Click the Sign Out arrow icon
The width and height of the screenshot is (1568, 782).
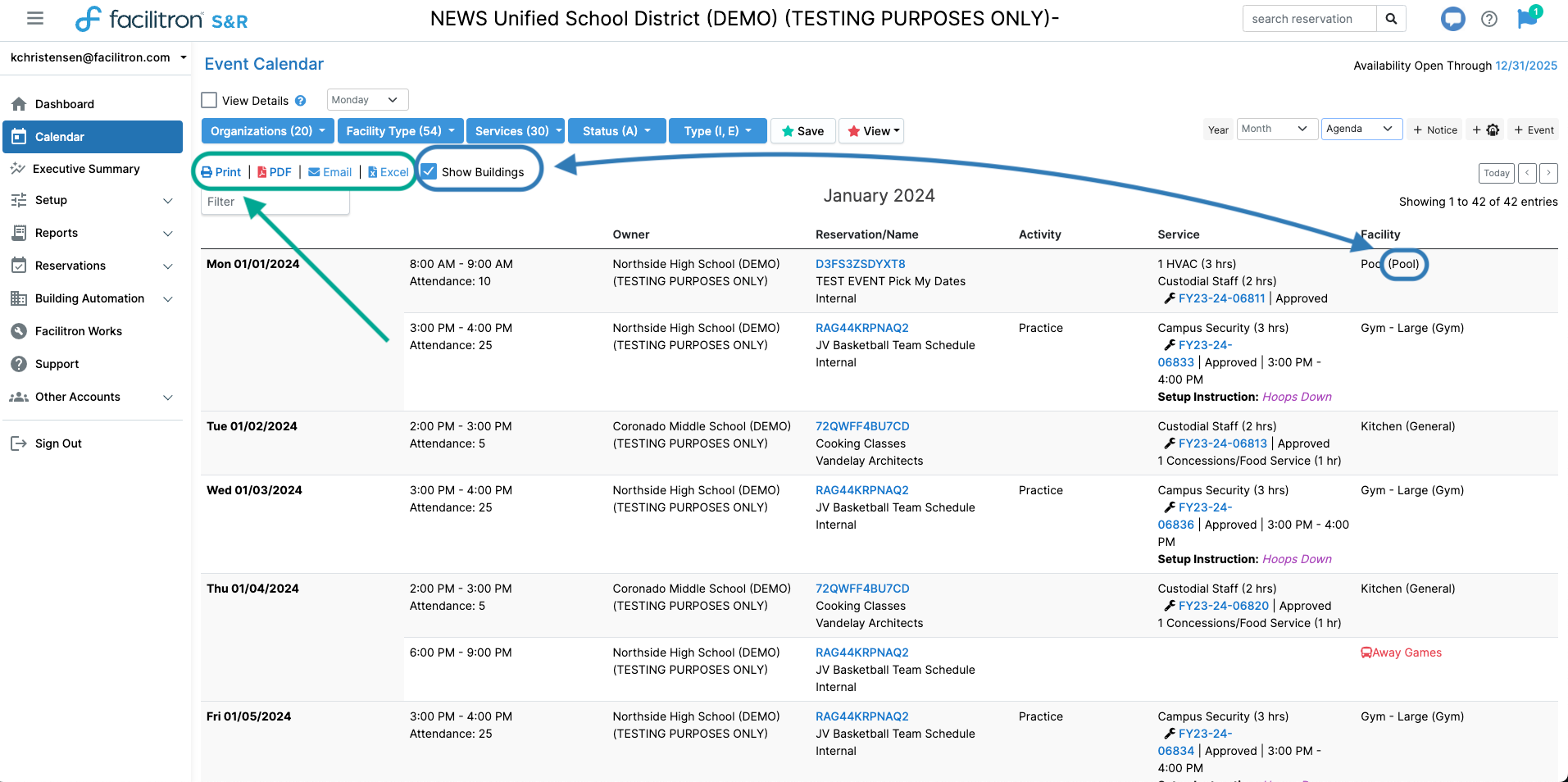coord(19,443)
